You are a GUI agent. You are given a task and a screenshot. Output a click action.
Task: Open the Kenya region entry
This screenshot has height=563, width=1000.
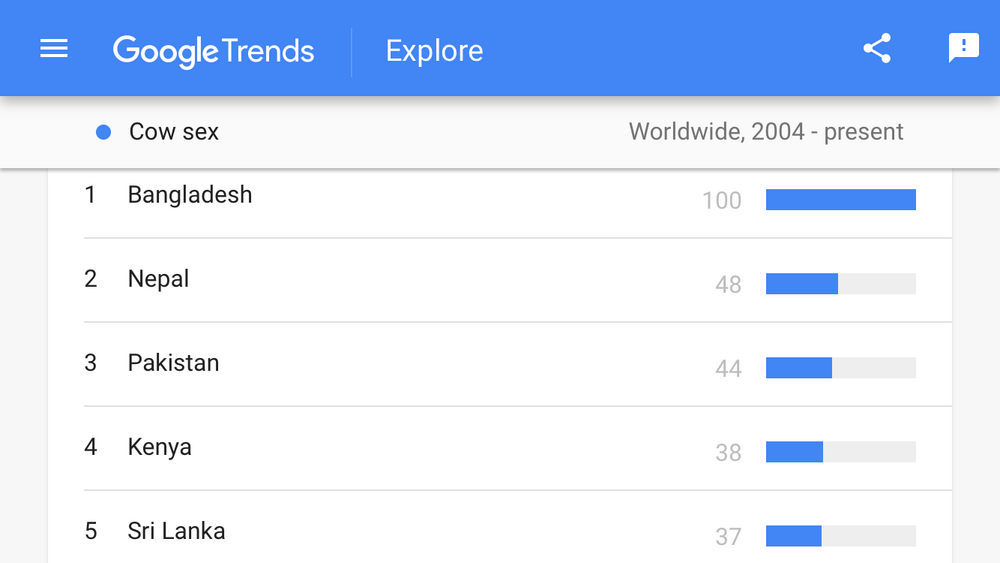(x=159, y=448)
